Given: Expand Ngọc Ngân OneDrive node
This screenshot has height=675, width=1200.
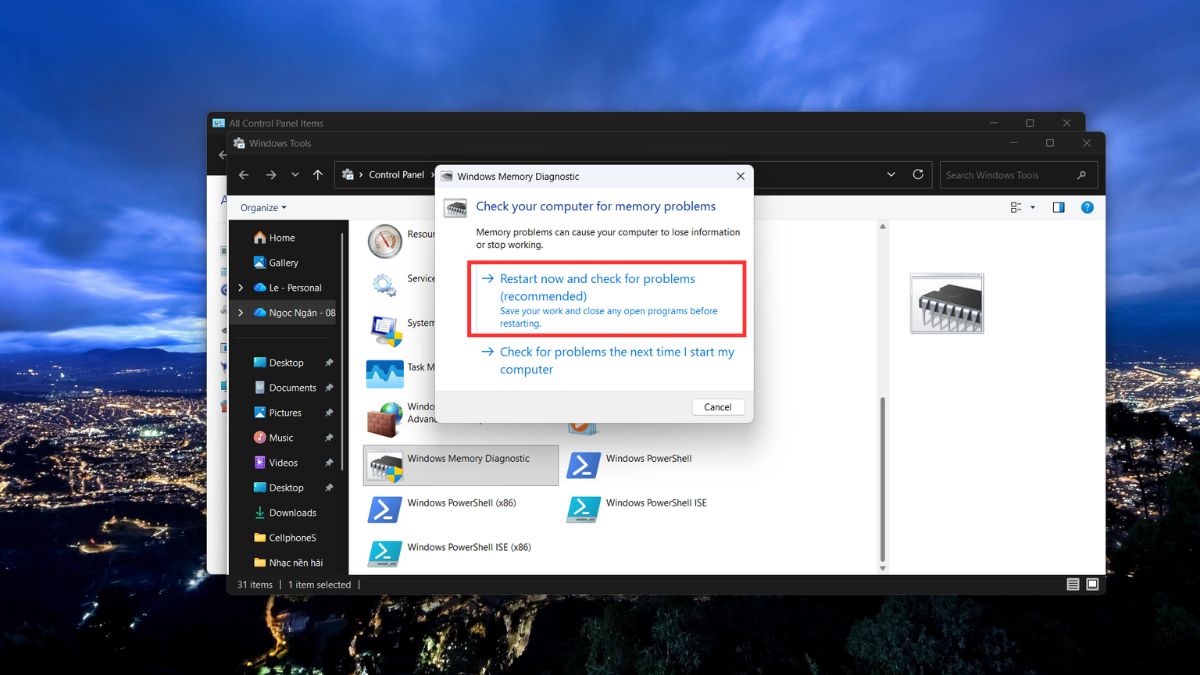Looking at the screenshot, I should (240, 313).
